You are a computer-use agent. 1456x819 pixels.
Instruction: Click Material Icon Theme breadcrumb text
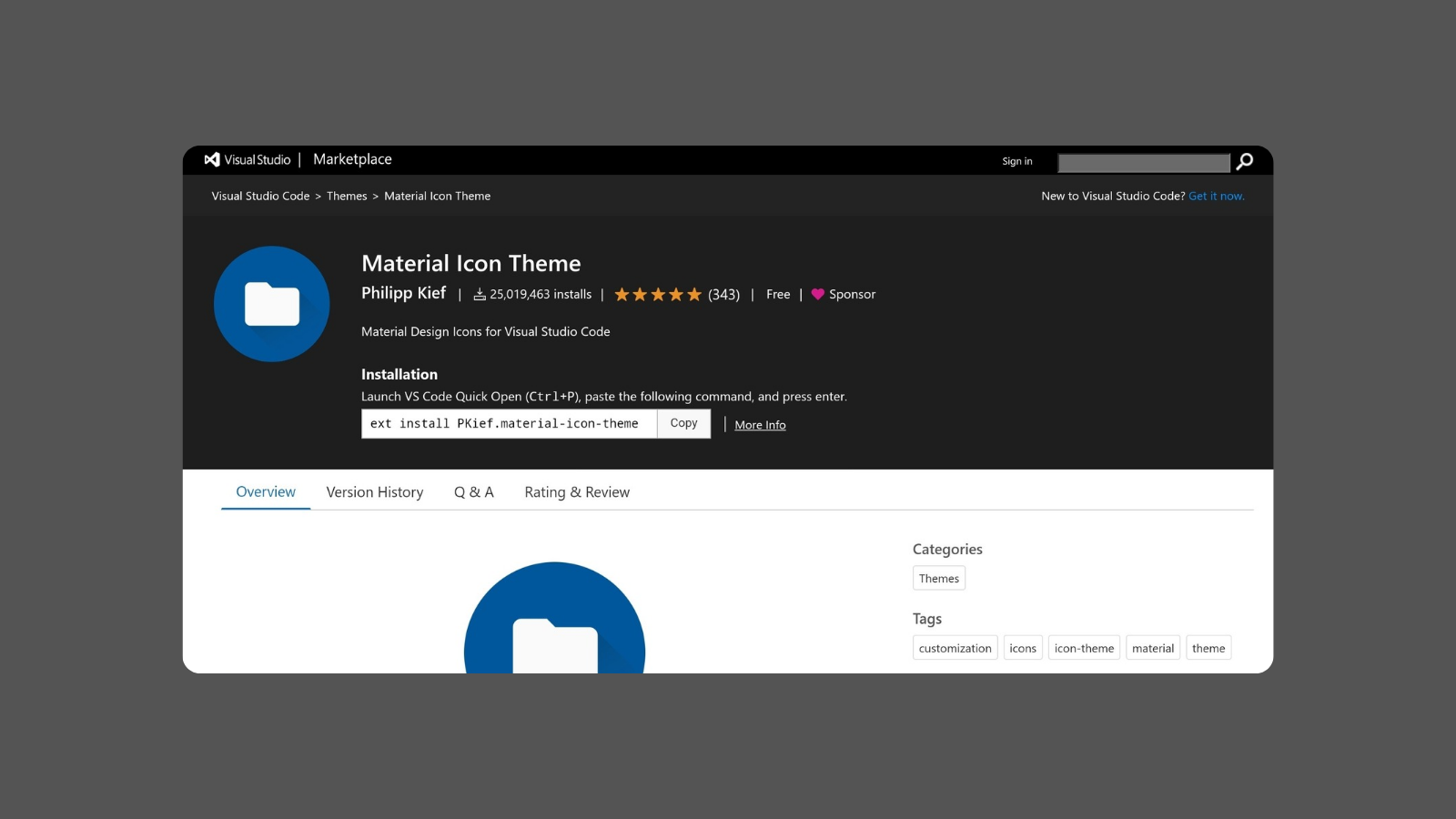point(437,196)
